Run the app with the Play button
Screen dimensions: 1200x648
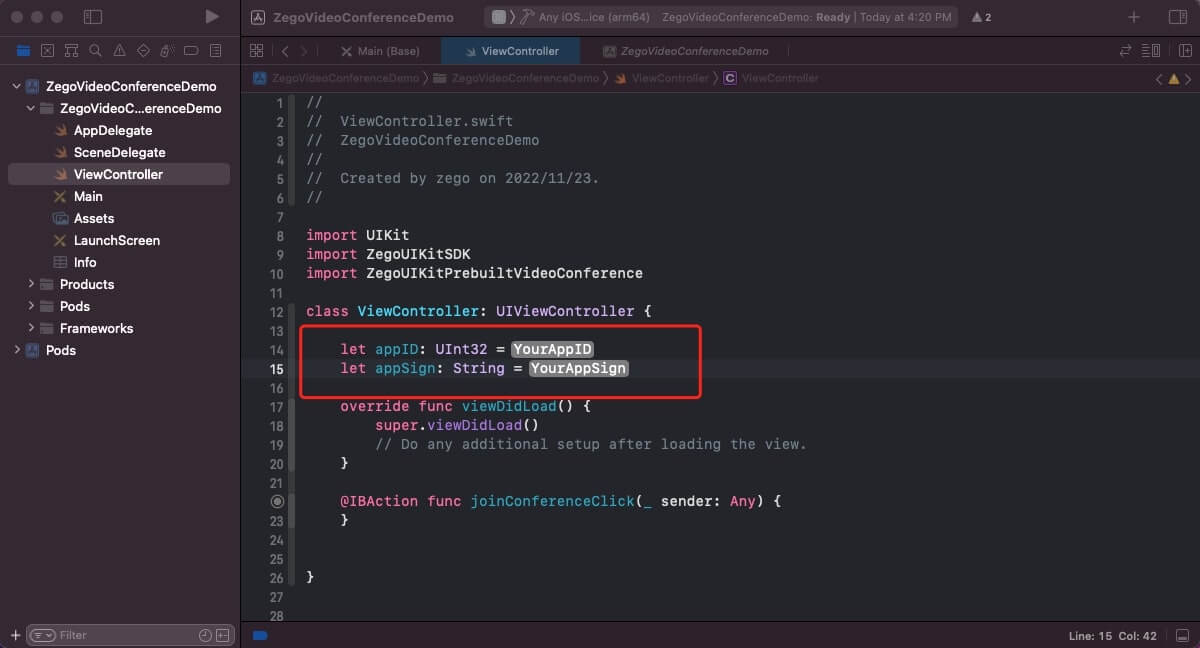211,17
